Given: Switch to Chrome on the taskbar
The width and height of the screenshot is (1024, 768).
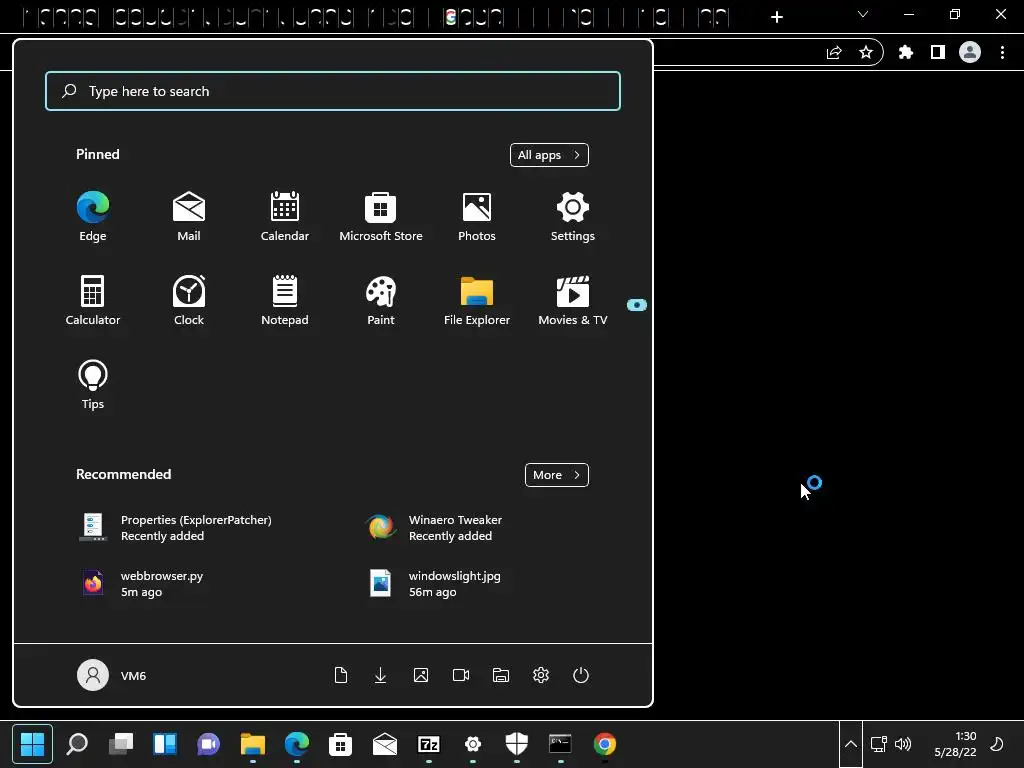Looking at the screenshot, I should 605,743.
